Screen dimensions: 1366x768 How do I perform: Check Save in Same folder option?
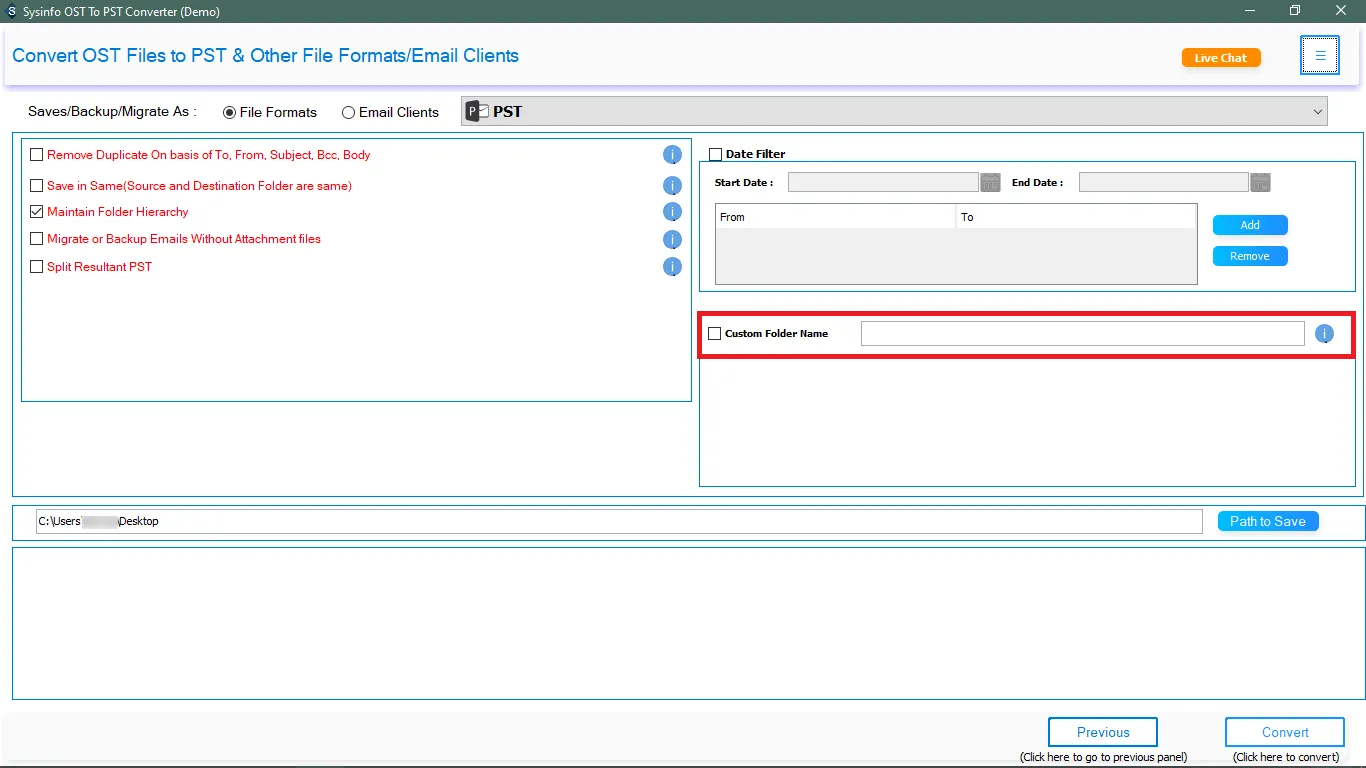click(x=37, y=186)
